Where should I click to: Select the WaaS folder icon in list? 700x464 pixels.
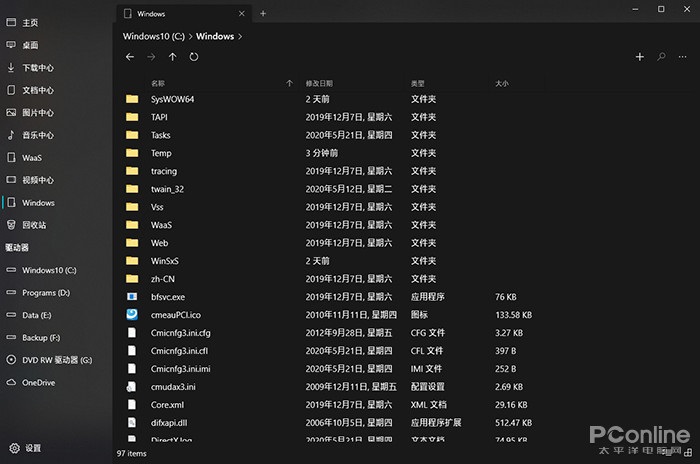(x=132, y=225)
